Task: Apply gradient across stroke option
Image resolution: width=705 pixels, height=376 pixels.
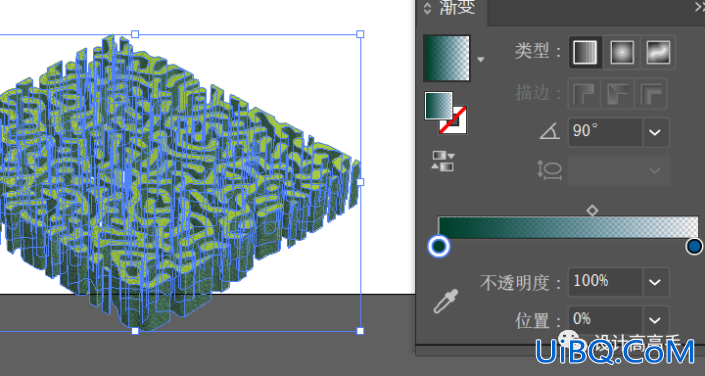Action: point(651,94)
